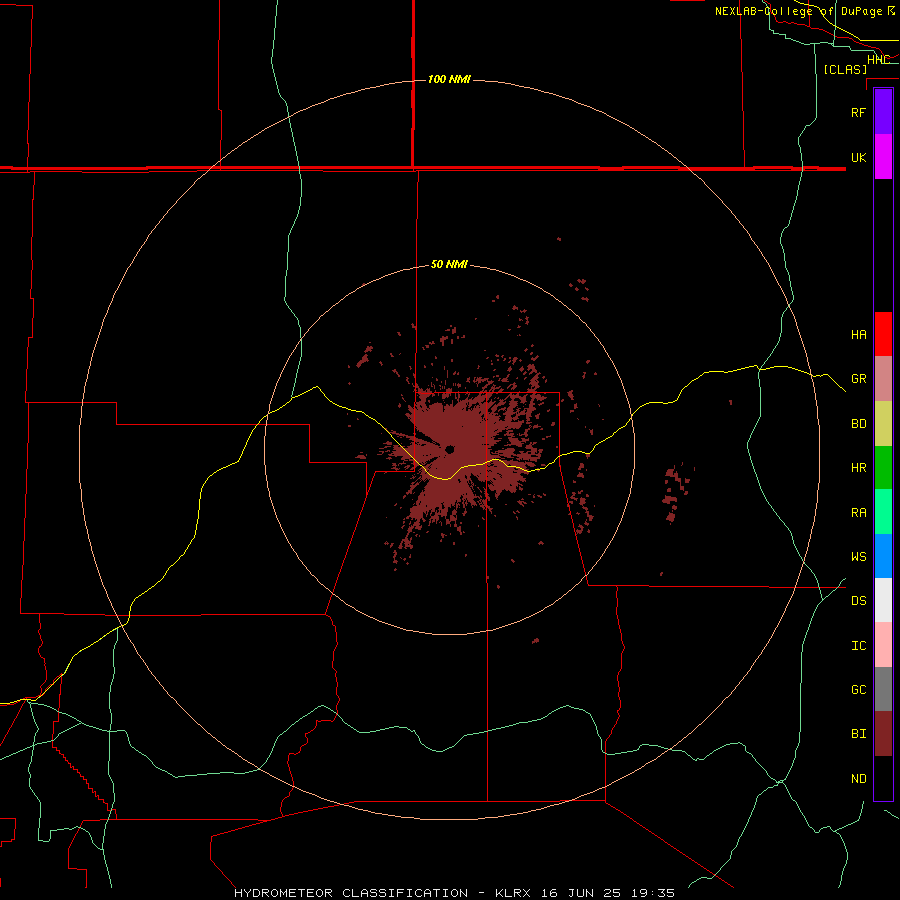Image resolution: width=900 pixels, height=900 pixels.
Task: Click the IC light pink legend swatch
Action: coord(883,645)
